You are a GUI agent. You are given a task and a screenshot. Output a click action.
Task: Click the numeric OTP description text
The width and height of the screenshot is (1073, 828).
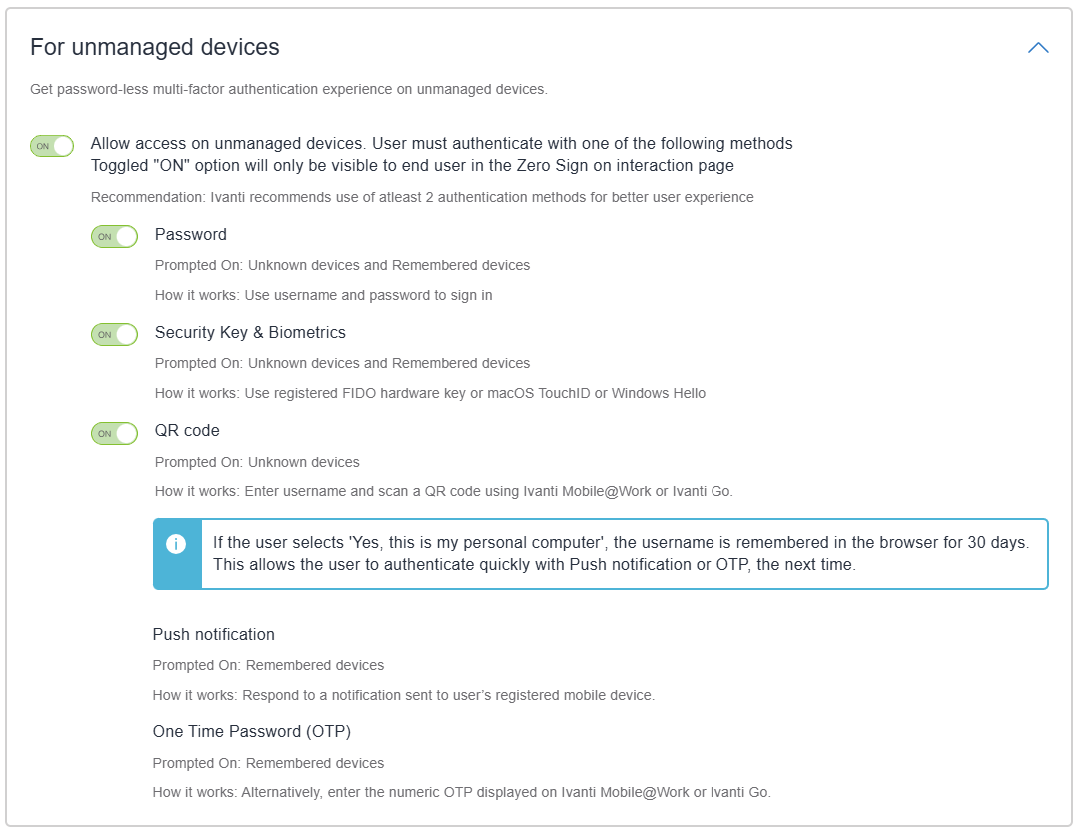pos(462,792)
